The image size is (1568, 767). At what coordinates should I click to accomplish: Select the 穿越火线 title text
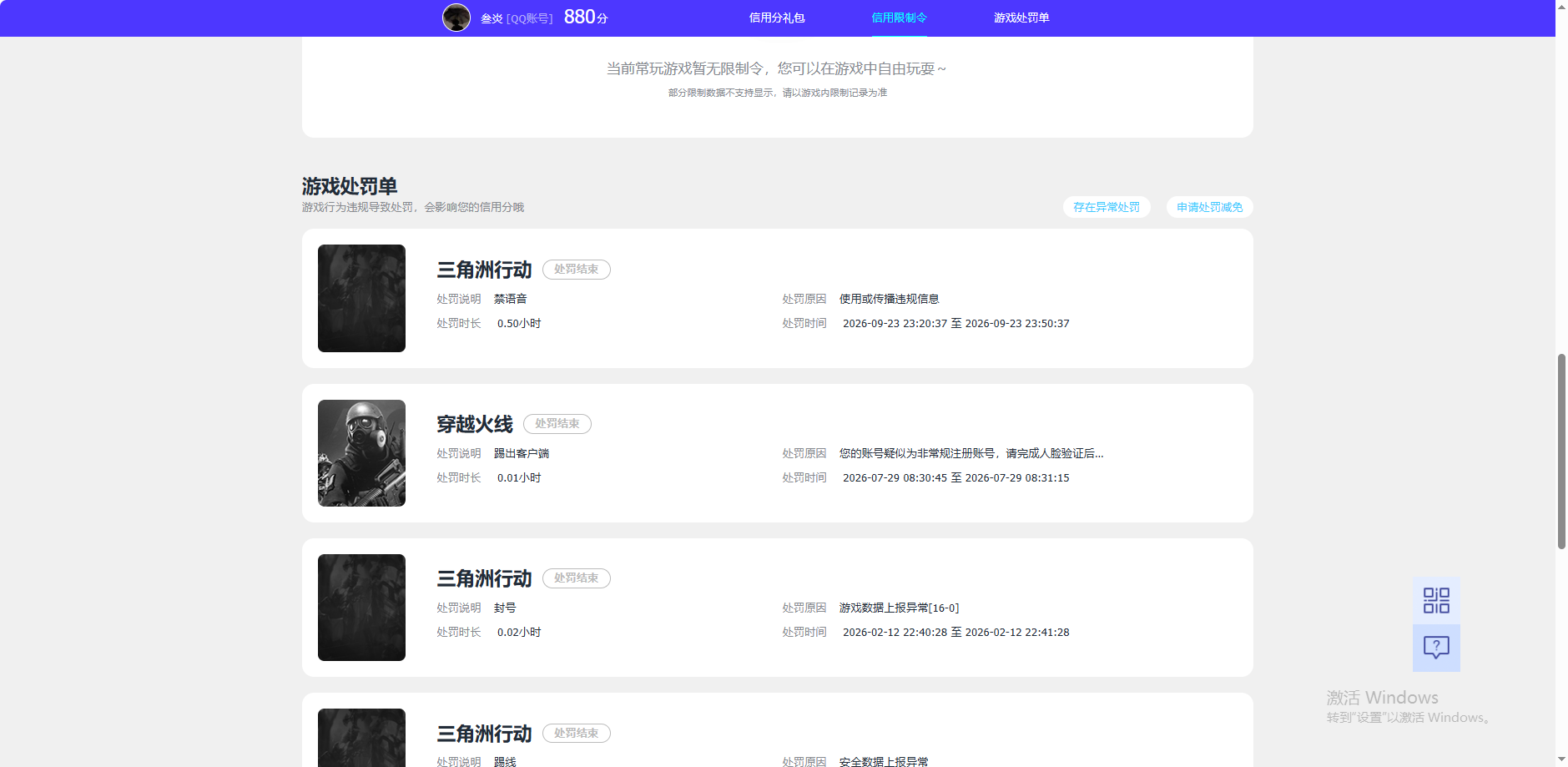point(475,424)
